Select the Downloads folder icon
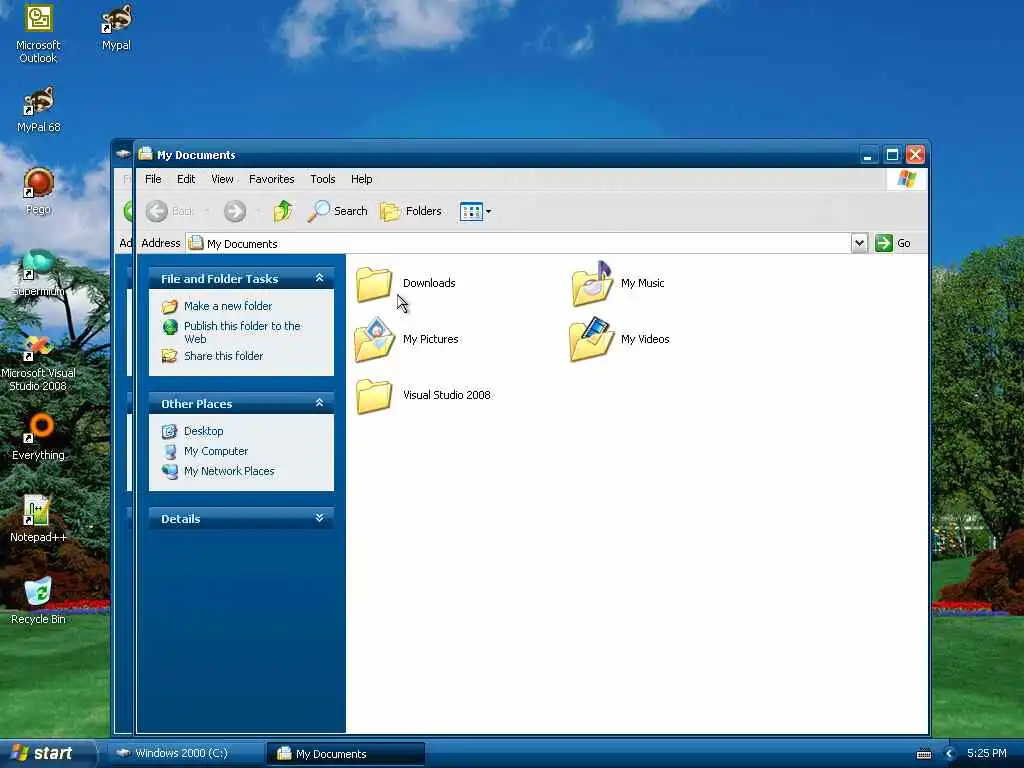 (x=374, y=284)
